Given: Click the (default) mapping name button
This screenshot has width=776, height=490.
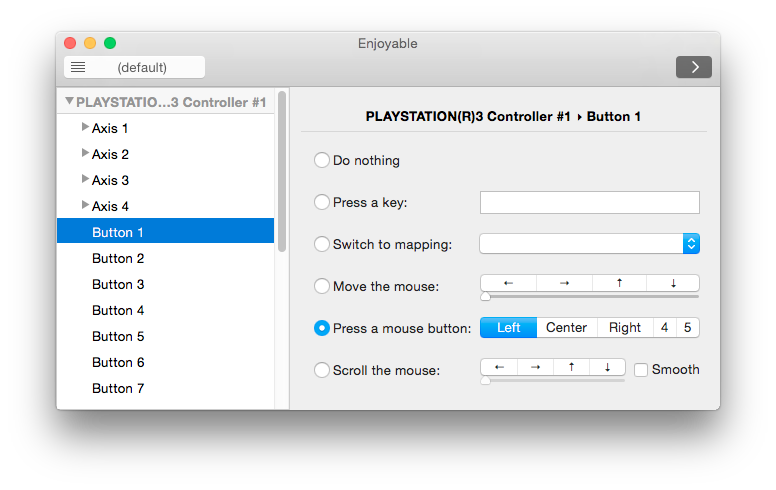Looking at the screenshot, I should coord(135,67).
